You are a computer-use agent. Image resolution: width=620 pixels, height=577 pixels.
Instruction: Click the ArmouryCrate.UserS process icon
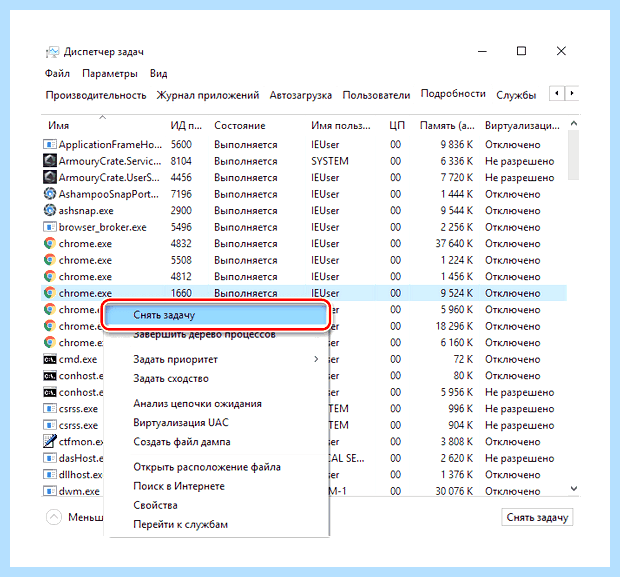(x=49, y=178)
